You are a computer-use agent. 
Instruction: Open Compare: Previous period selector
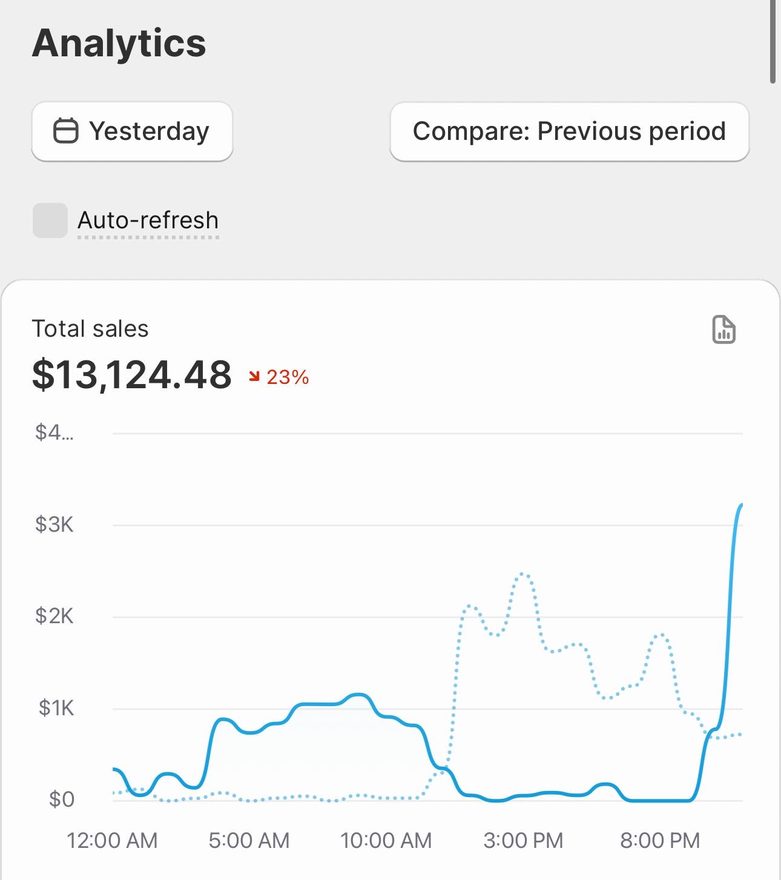point(569,131)
